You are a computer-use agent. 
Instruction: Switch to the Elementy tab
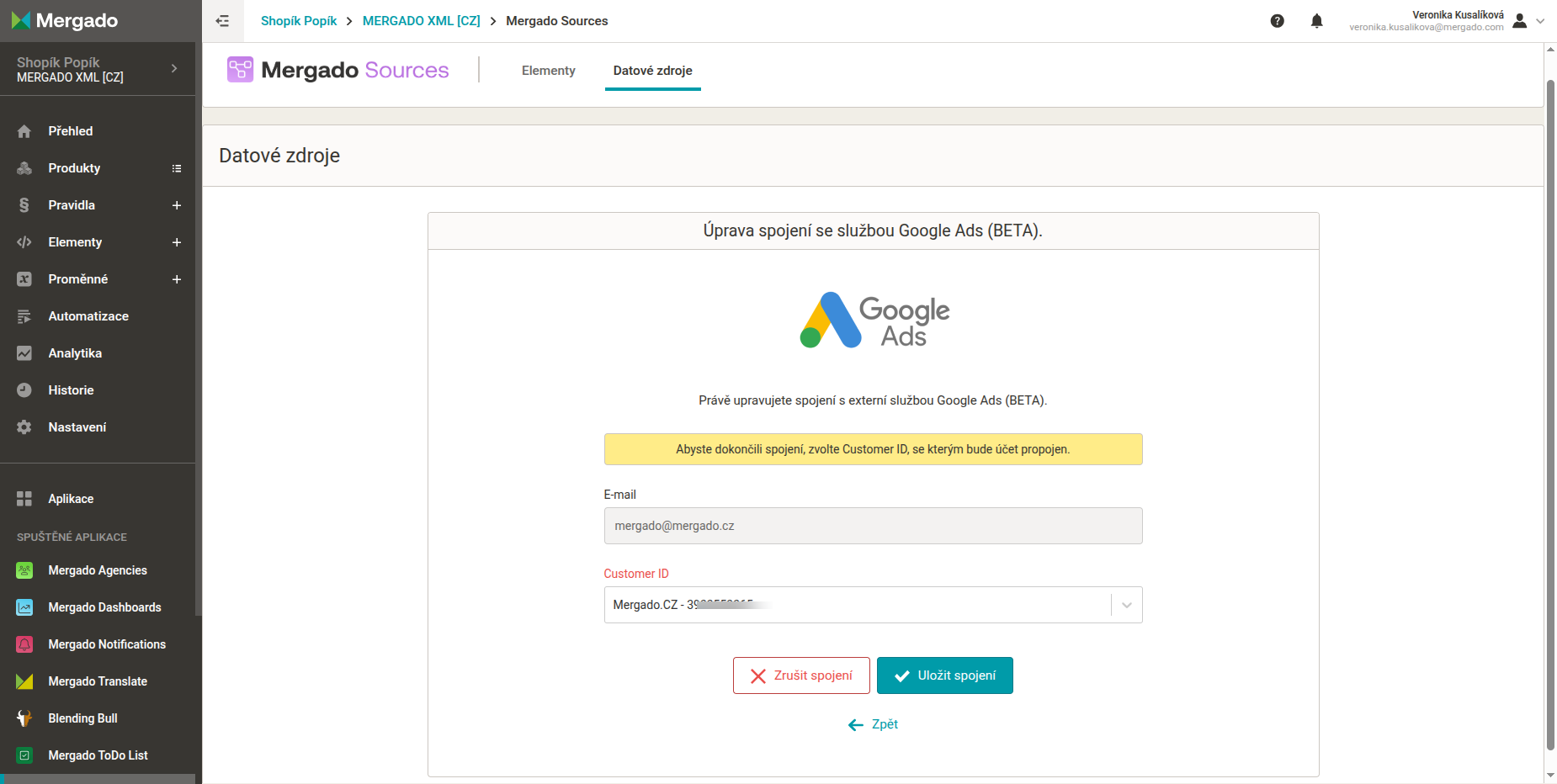549,71
